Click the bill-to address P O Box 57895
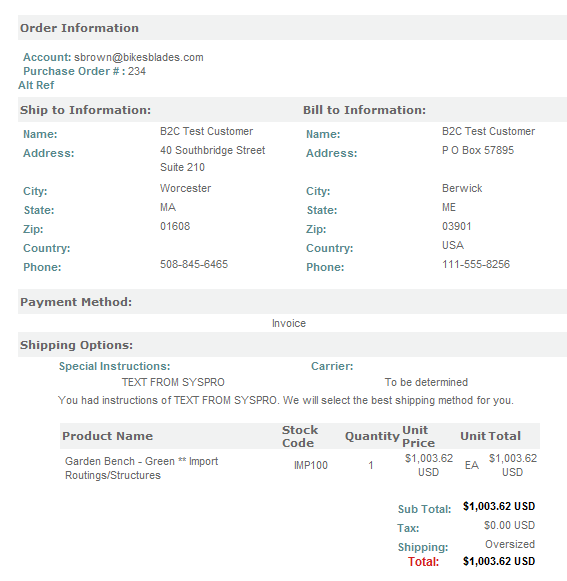The height and width of the screenshot is (581, 567). (x=478, y=150)
